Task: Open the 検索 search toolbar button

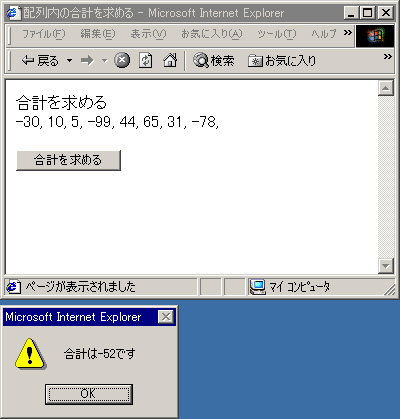Action: point(213,61)
